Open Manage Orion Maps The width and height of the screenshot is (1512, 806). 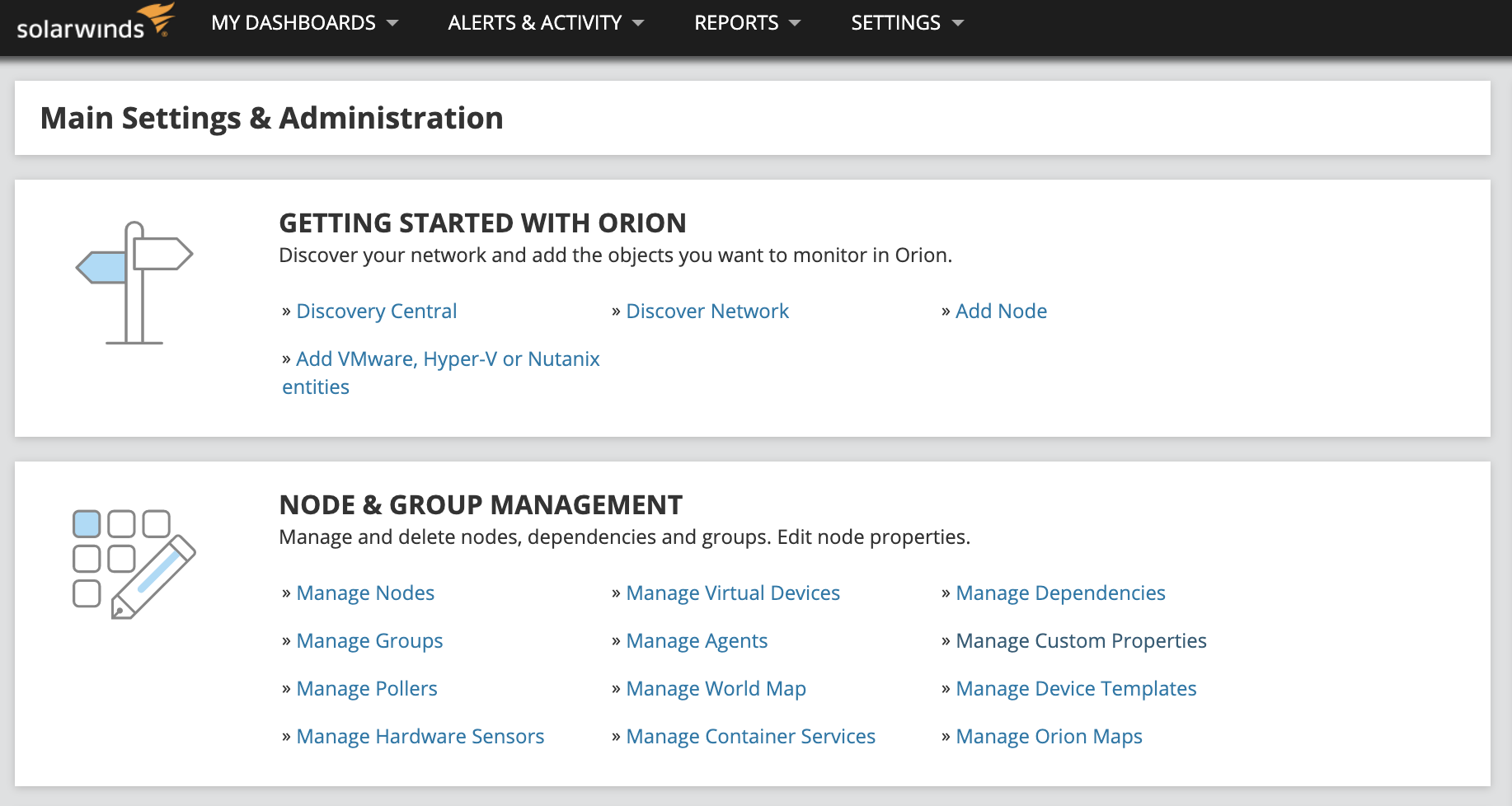pyautogui.click(x=1049, y=736)
